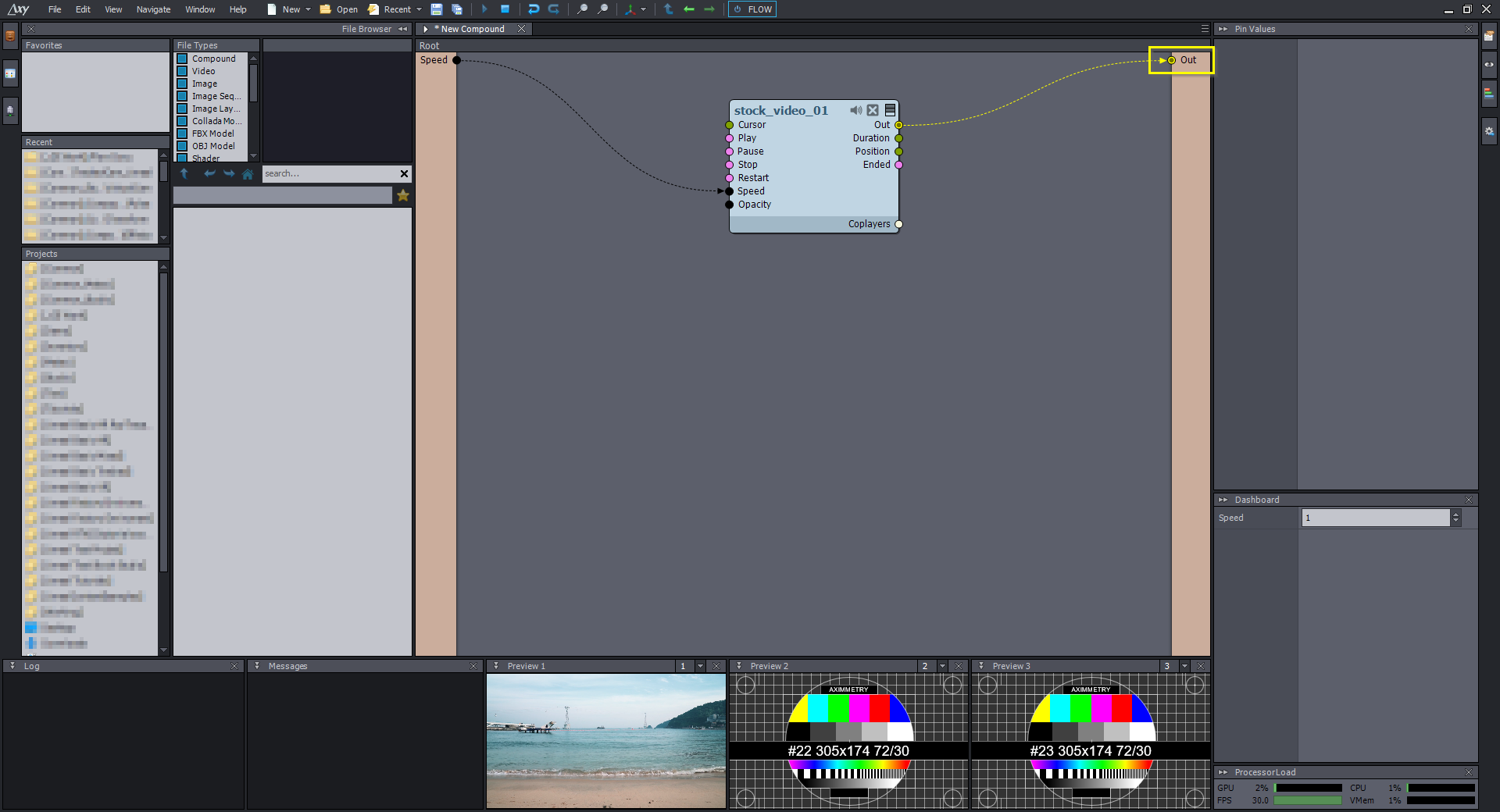Open the Edit menu

(83, 9)
